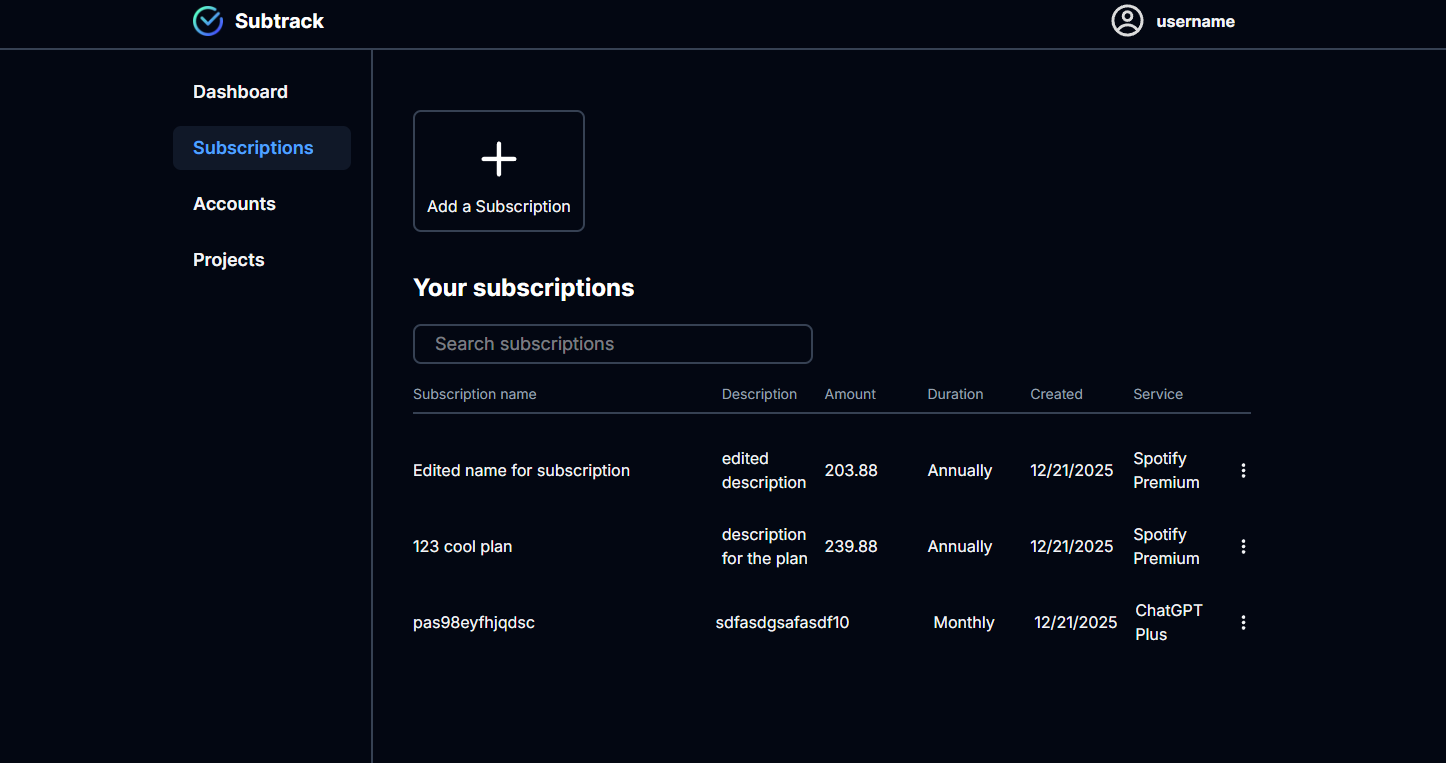The width and height of the screenshot is (1446, 763).
Task: Click the plus icon to add subscription
Action: point(498,159)
